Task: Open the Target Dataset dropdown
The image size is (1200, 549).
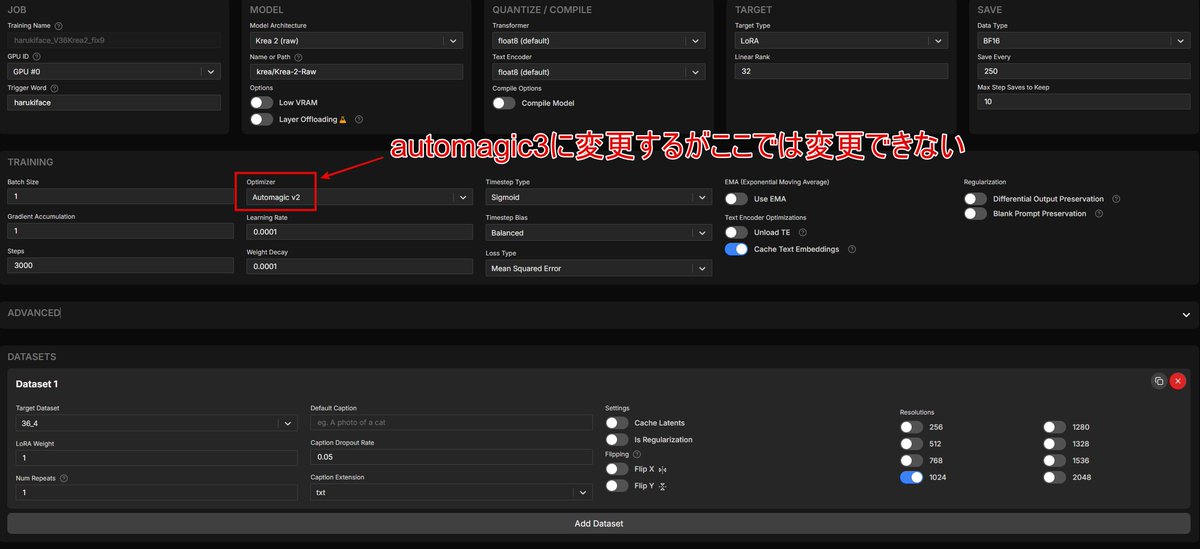Action: click(x=156, y=423)
